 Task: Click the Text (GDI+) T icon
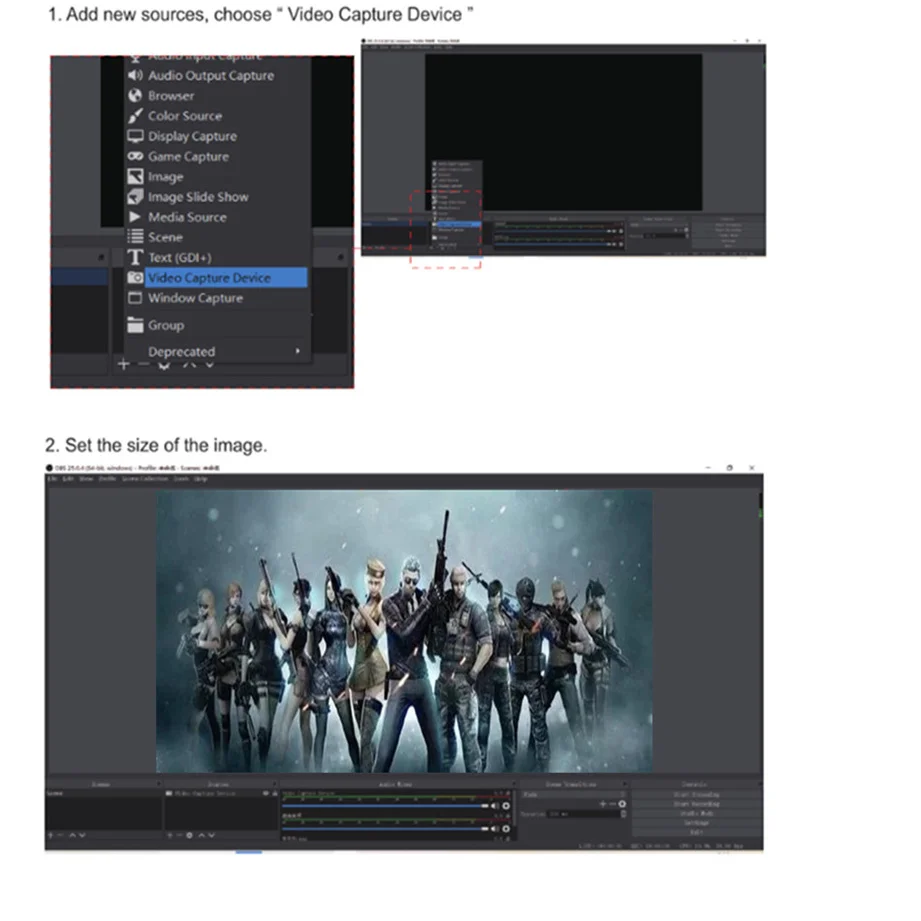click(x=136, y=257)
